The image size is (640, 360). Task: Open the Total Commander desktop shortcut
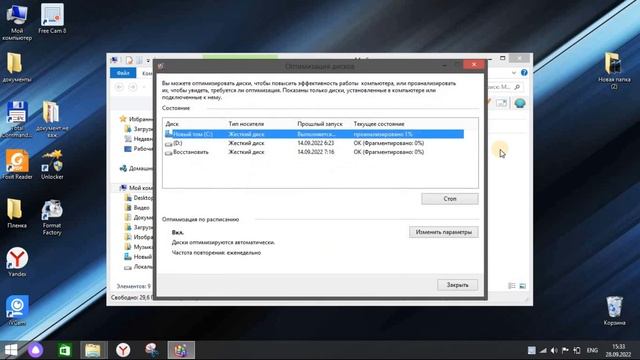(x=17, y=119)
